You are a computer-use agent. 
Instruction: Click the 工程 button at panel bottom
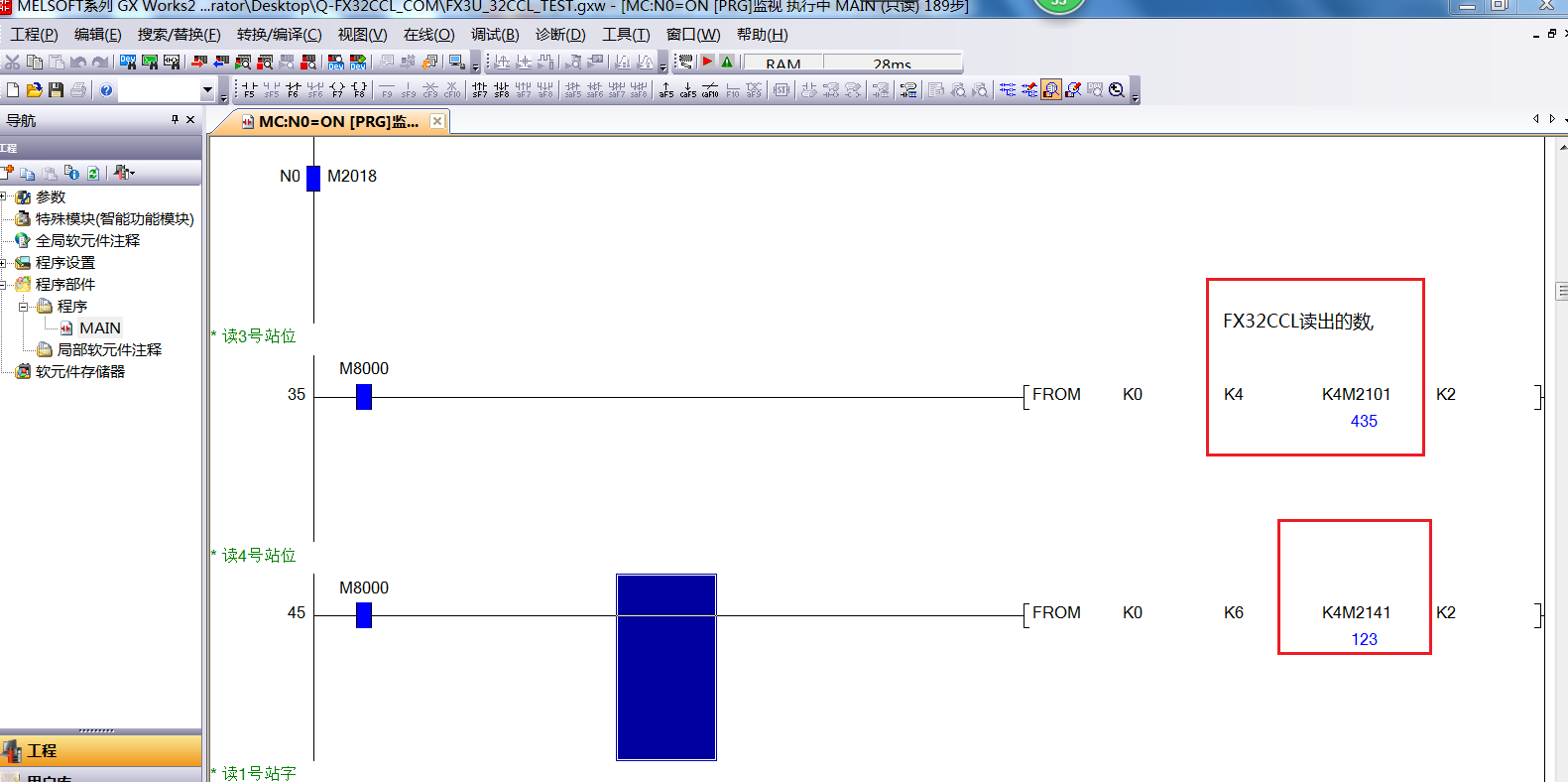click(x=42, y=750)
